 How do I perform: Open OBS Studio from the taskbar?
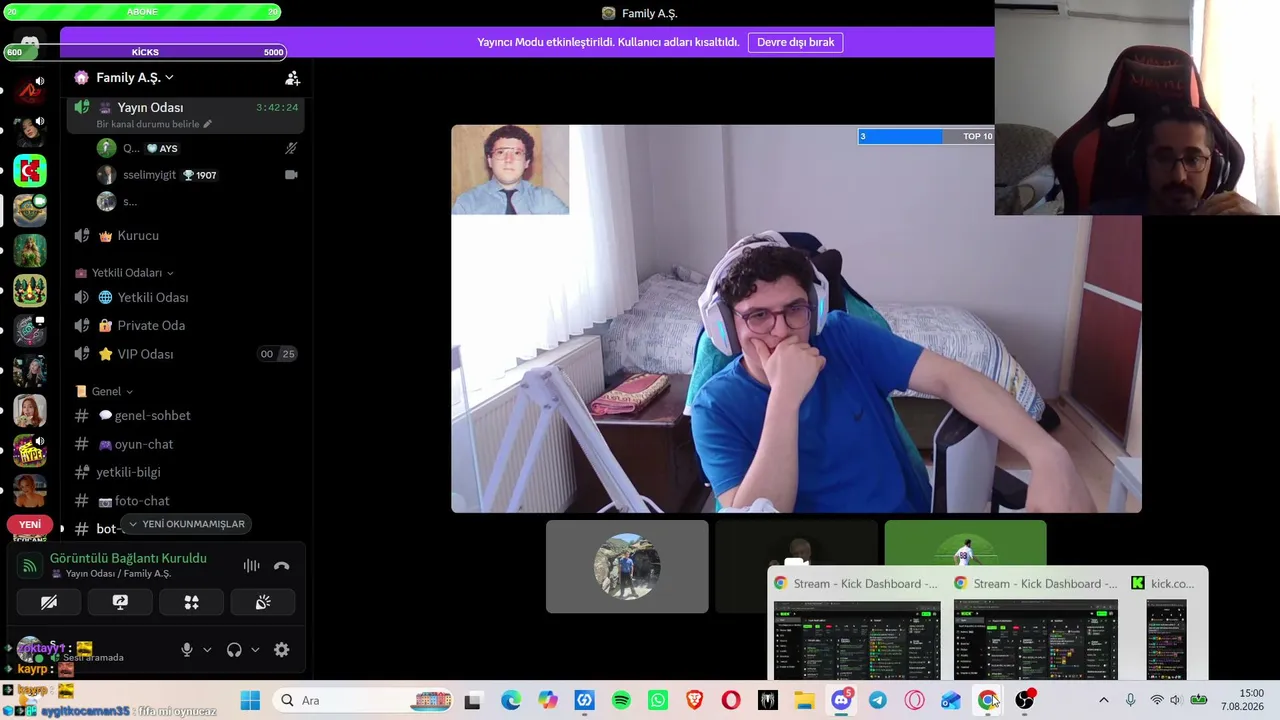[1024, 700]
